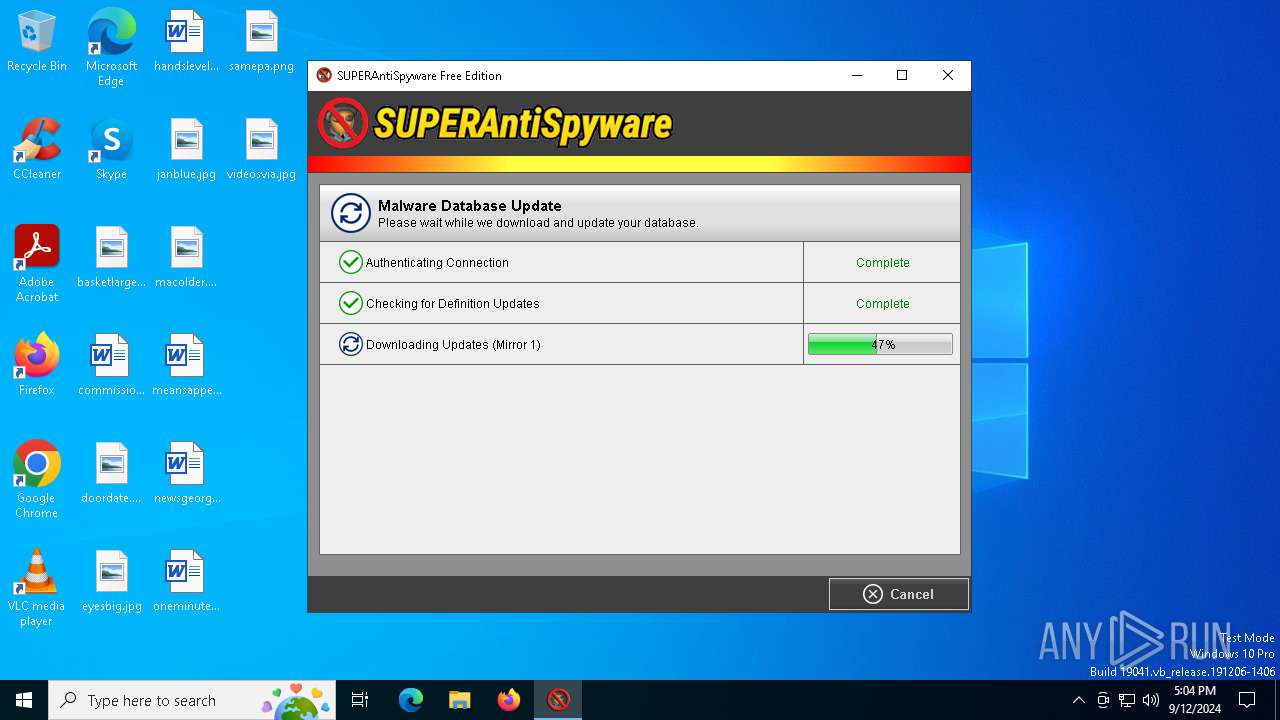The height and width of the screenshot is (720, 1280).
Task: Select 'Complete' status for Checking for Definition Updates
Action: coord(882,304)
